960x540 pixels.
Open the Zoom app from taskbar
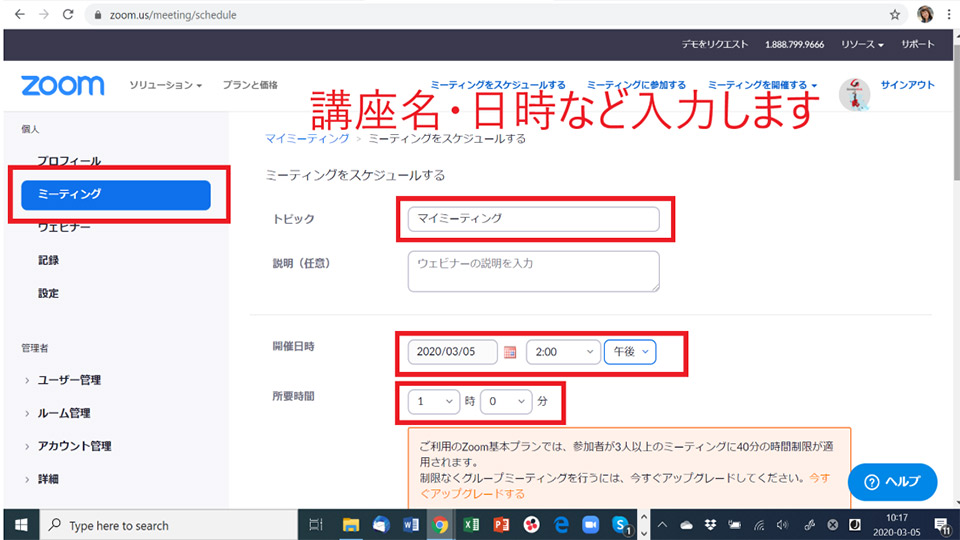click(x=590, y=525)
